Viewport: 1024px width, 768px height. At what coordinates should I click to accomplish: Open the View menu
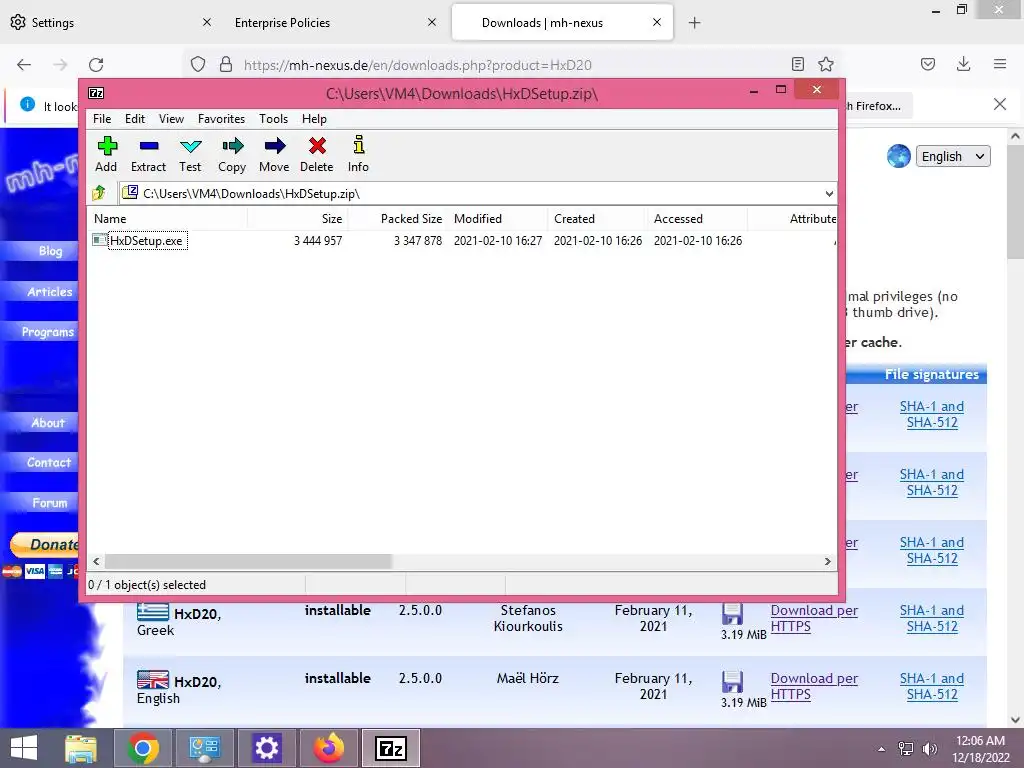(x=171, y=119)
